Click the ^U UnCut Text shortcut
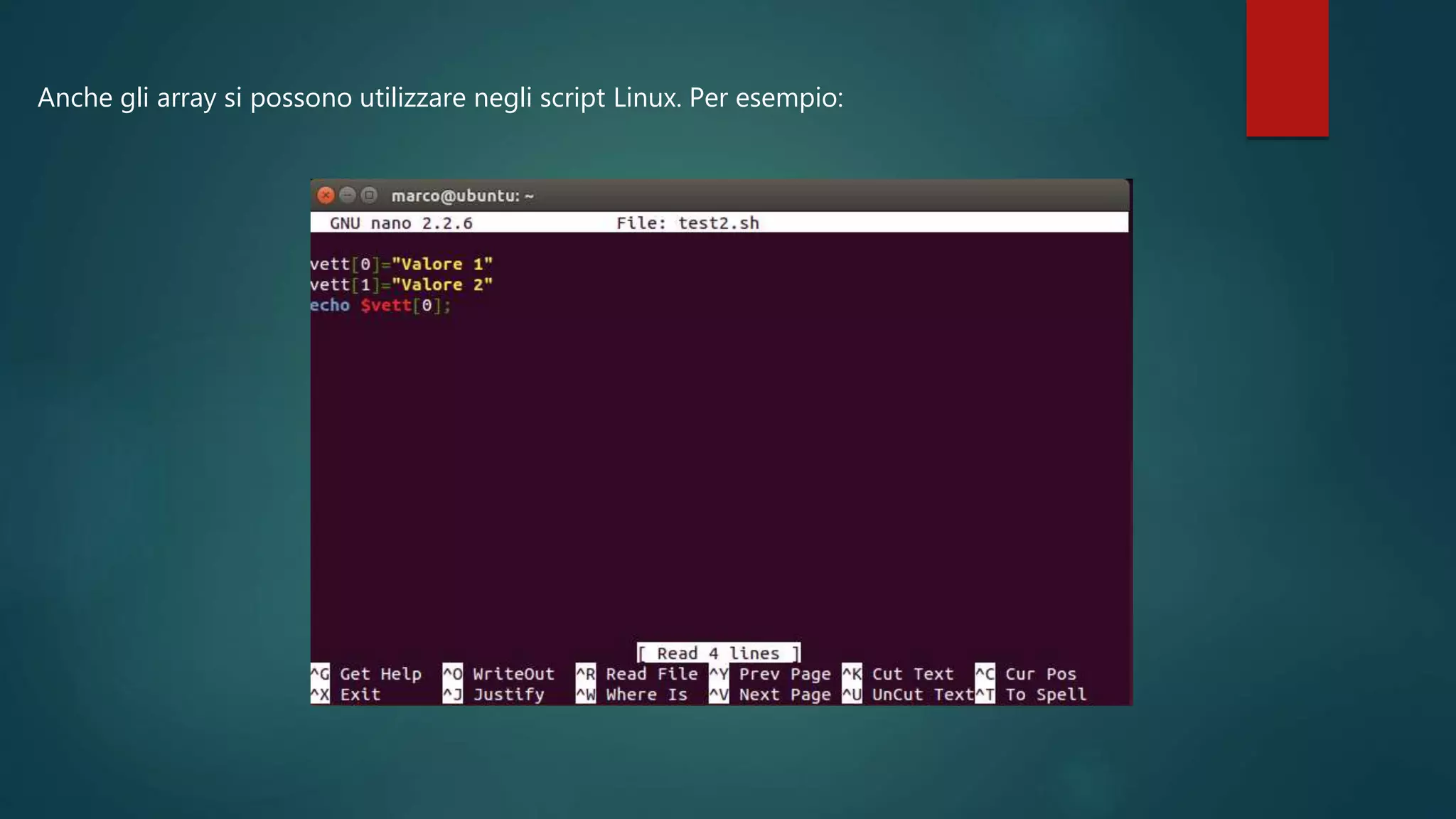The image size is (1456, 819). tap(908, 695)
